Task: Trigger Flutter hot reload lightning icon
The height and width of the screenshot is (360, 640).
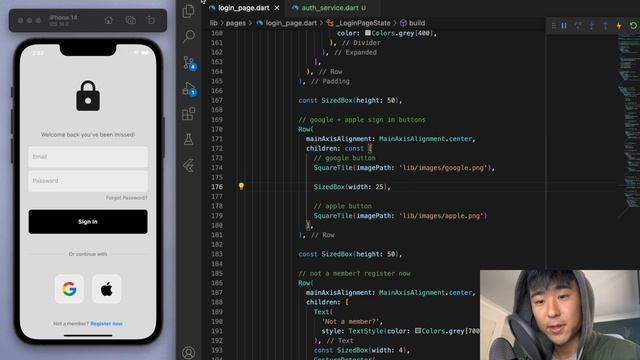Action: pyautogui.click(x=619, y=26)
